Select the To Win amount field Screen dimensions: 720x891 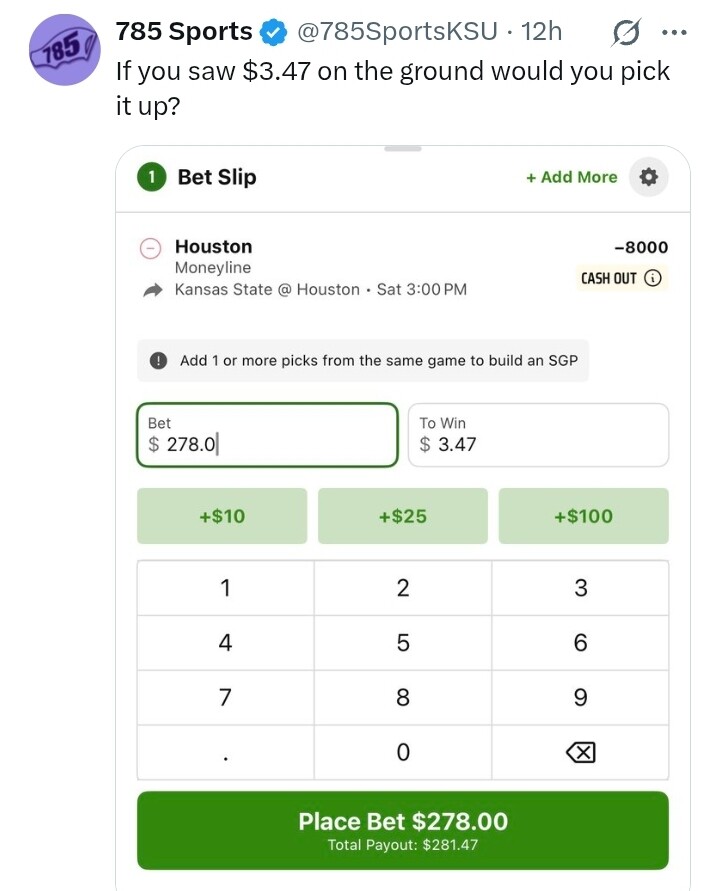coord(538,435)
